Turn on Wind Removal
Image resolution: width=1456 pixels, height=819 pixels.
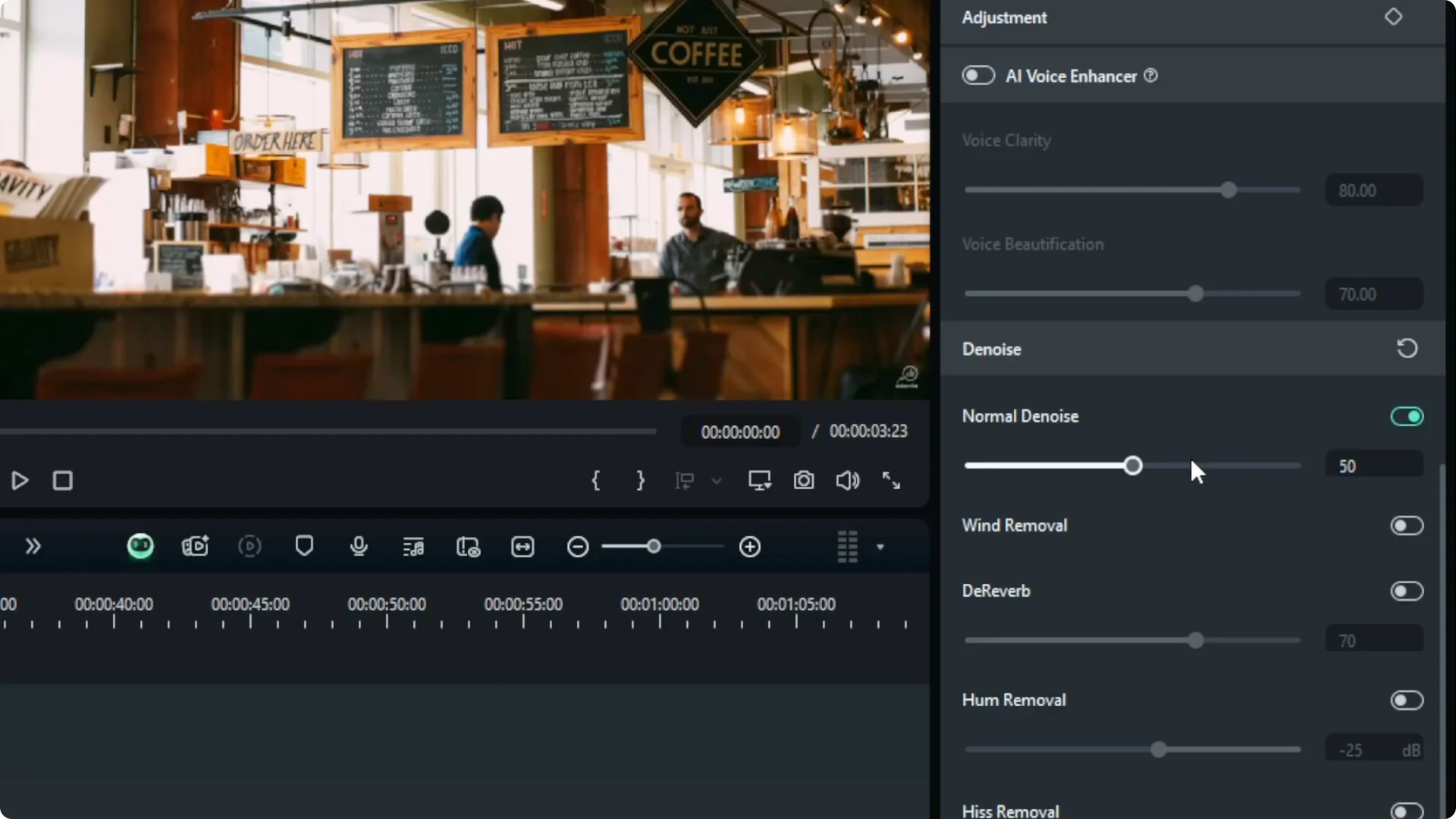click(x=1407, y=526)
